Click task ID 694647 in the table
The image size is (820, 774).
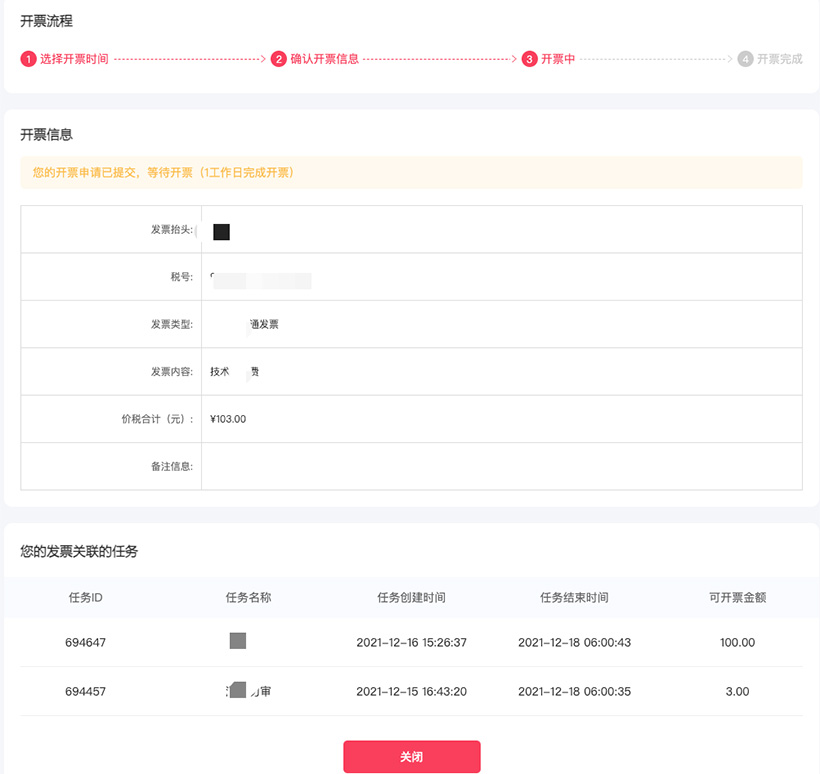pyautogui.click(x=84, y=642)
